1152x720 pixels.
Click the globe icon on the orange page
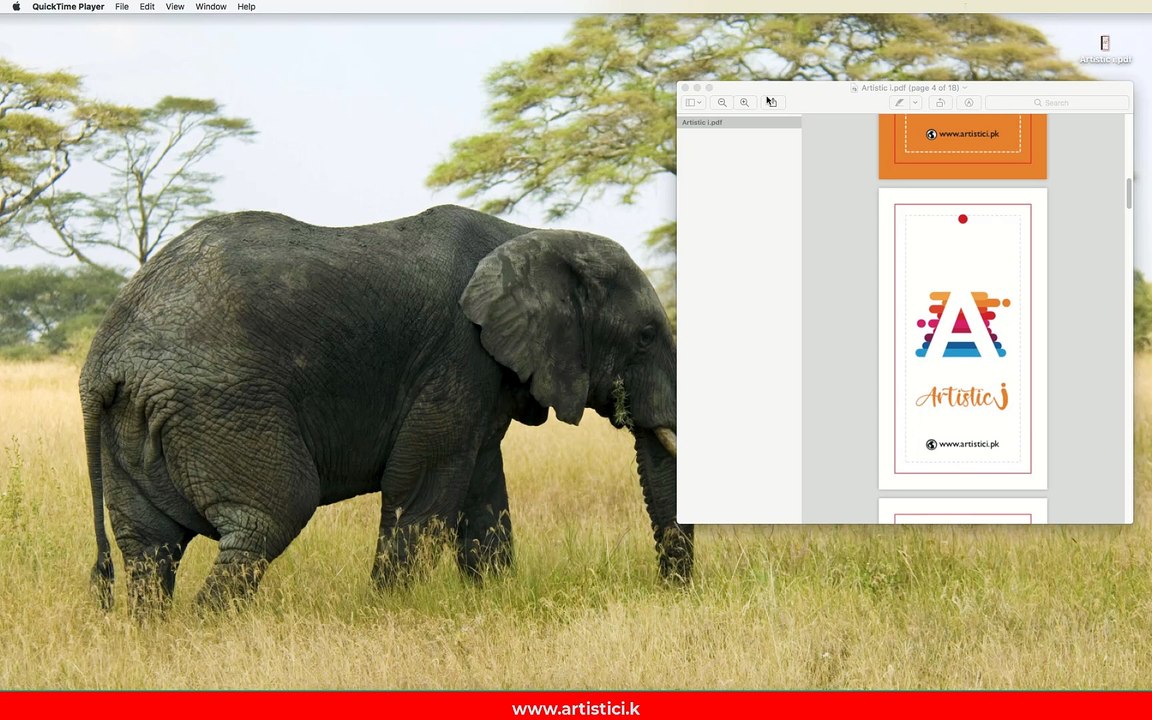click(931, 134)
